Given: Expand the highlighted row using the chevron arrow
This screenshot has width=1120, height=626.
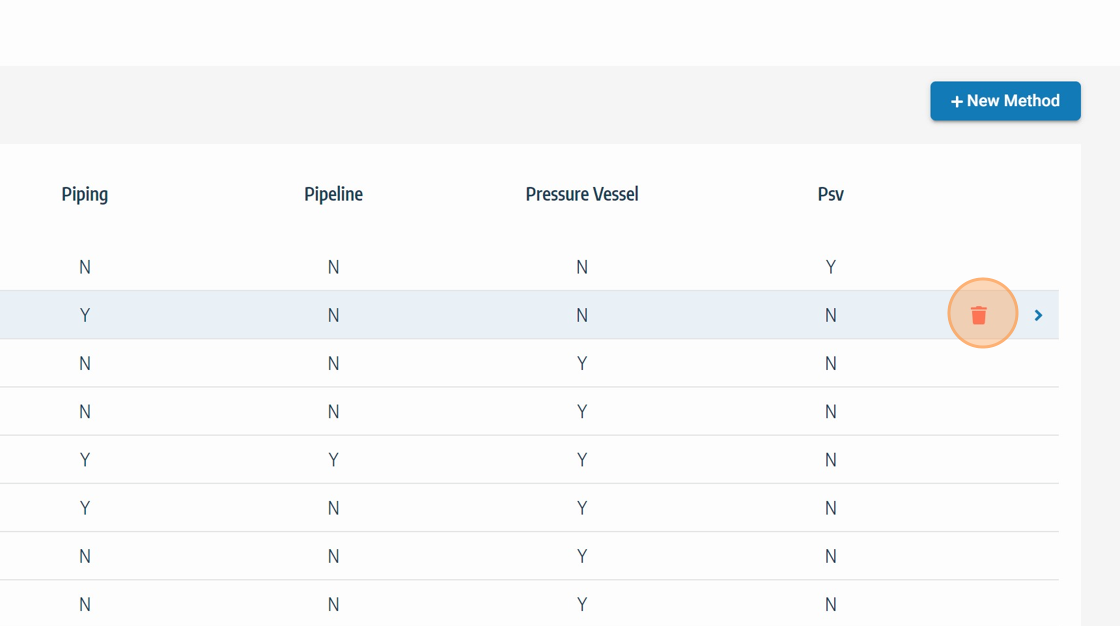Looking at the screenshot, I should [x=1038, y=315].
